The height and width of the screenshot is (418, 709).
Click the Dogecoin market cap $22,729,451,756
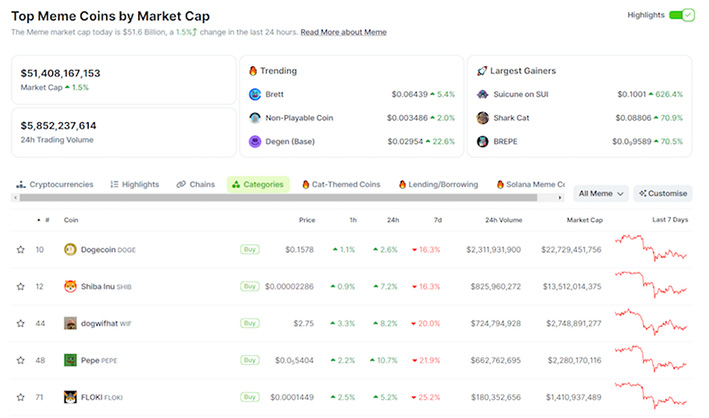572,250
